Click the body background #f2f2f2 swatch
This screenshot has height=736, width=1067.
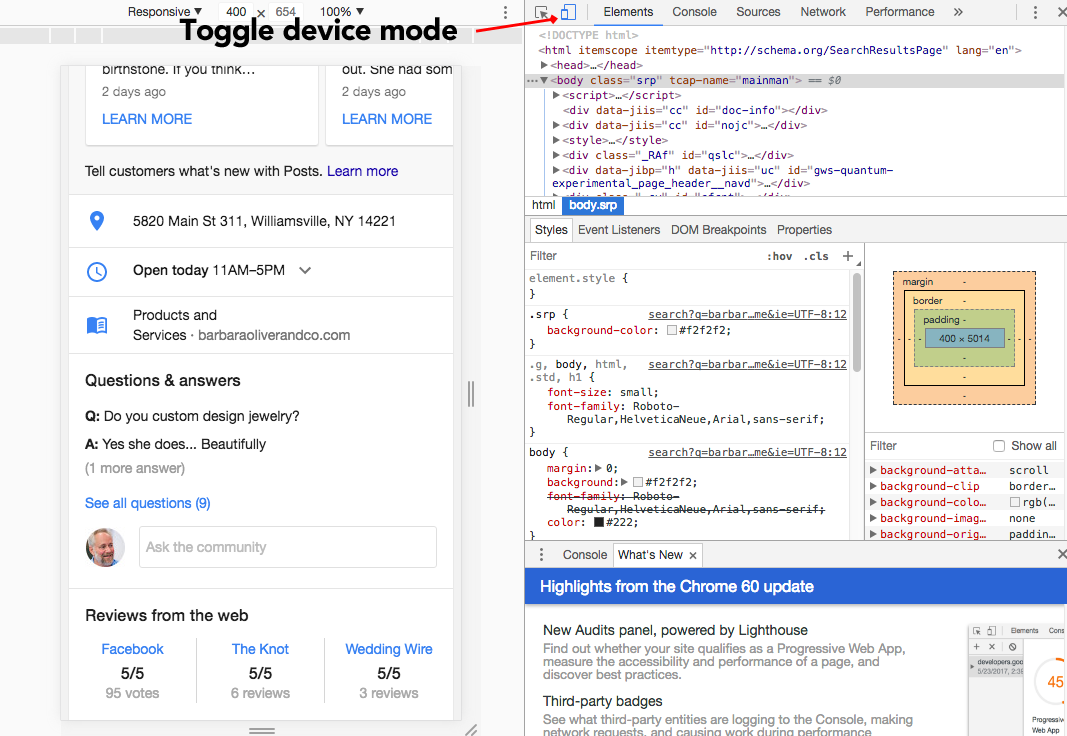click(x=638, y=482)
